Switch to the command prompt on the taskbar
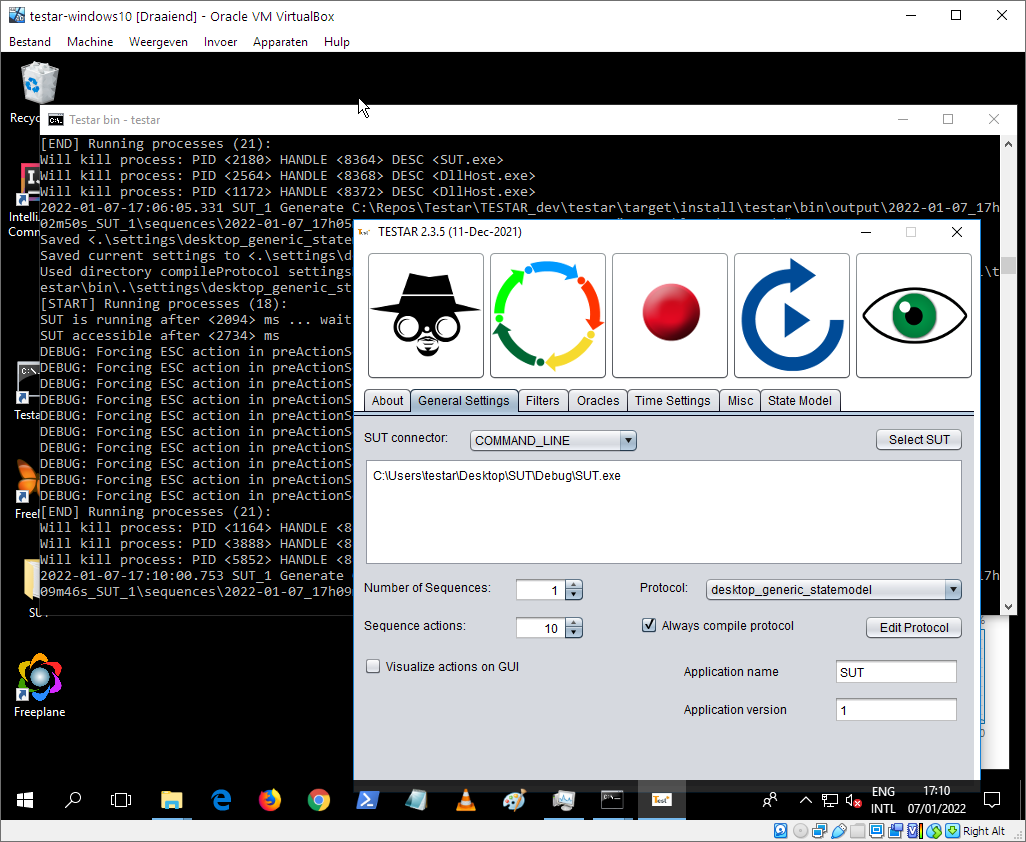 pyautogui.click(x=612, y=799)
